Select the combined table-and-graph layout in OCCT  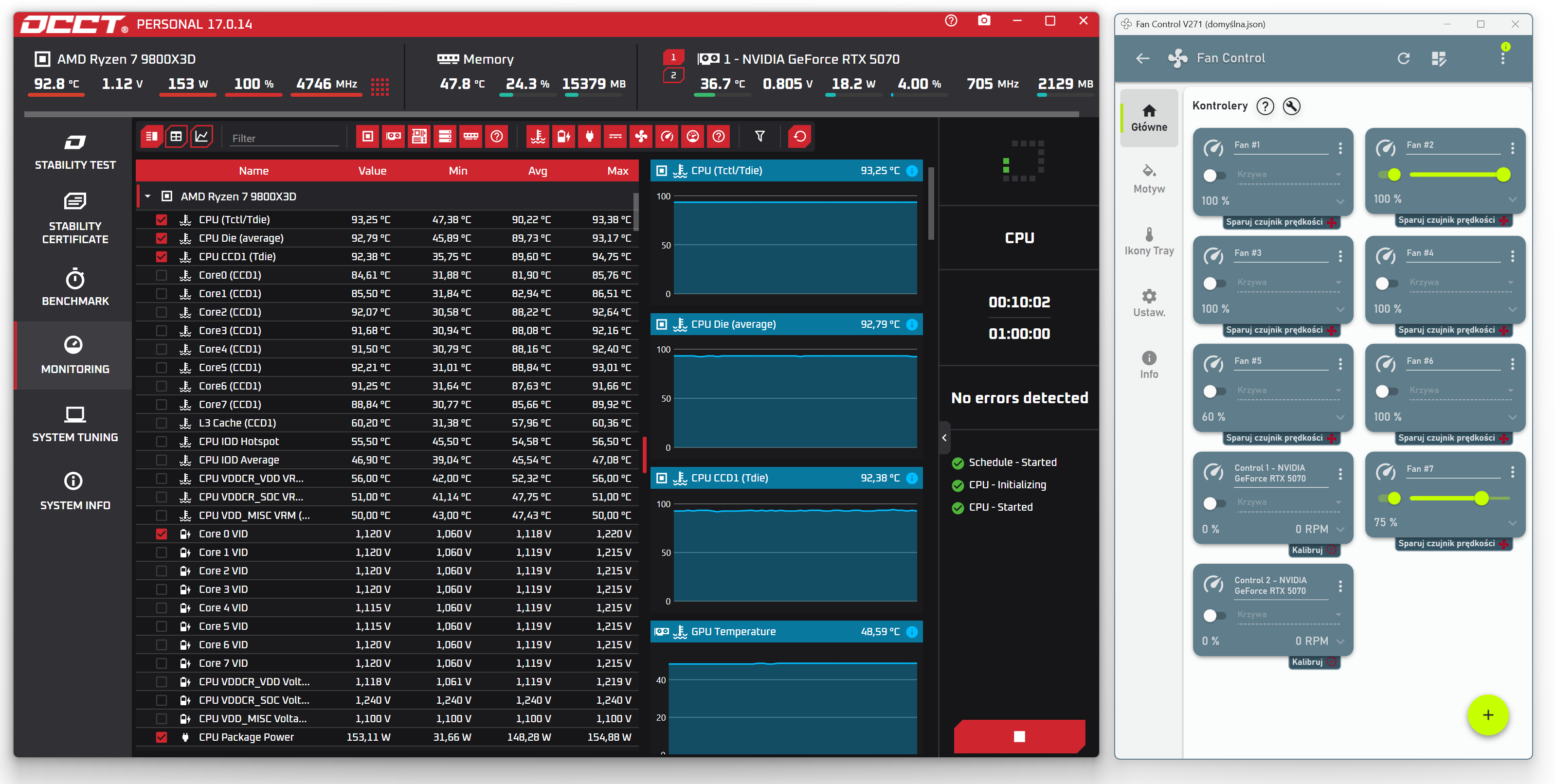151,136
